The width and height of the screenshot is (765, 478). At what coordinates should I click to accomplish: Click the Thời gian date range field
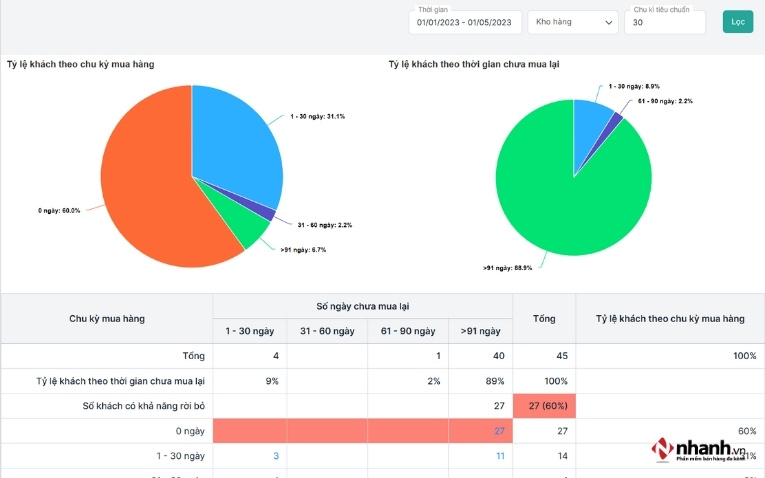tap(465, 22)
